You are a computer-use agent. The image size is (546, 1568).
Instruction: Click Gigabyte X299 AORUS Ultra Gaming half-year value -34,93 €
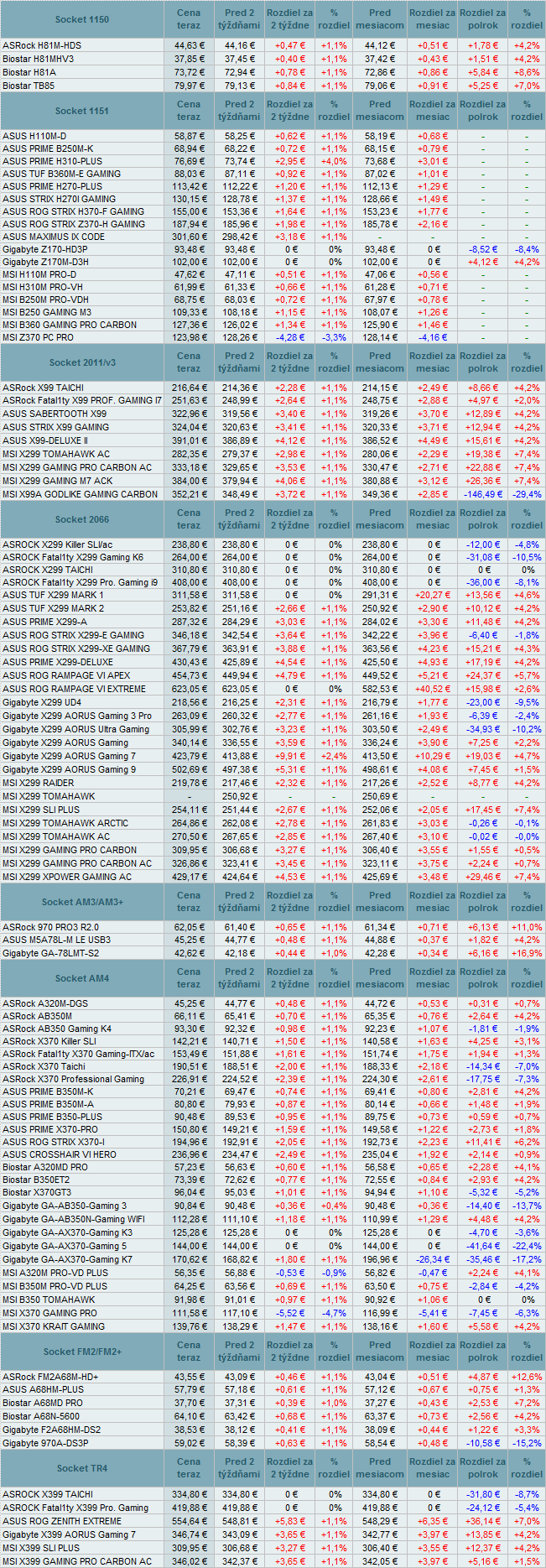coord(483,729)
